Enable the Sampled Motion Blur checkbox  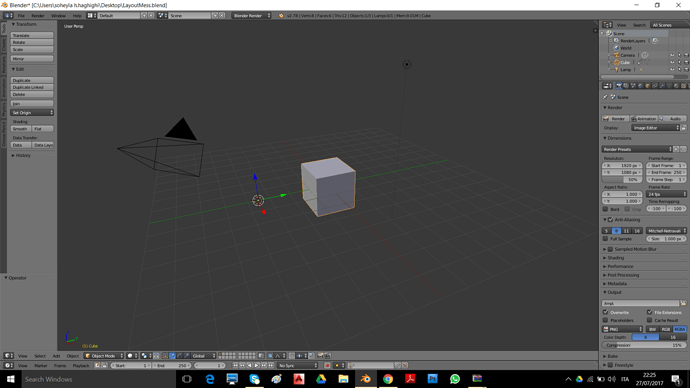(x=610, y=249)
